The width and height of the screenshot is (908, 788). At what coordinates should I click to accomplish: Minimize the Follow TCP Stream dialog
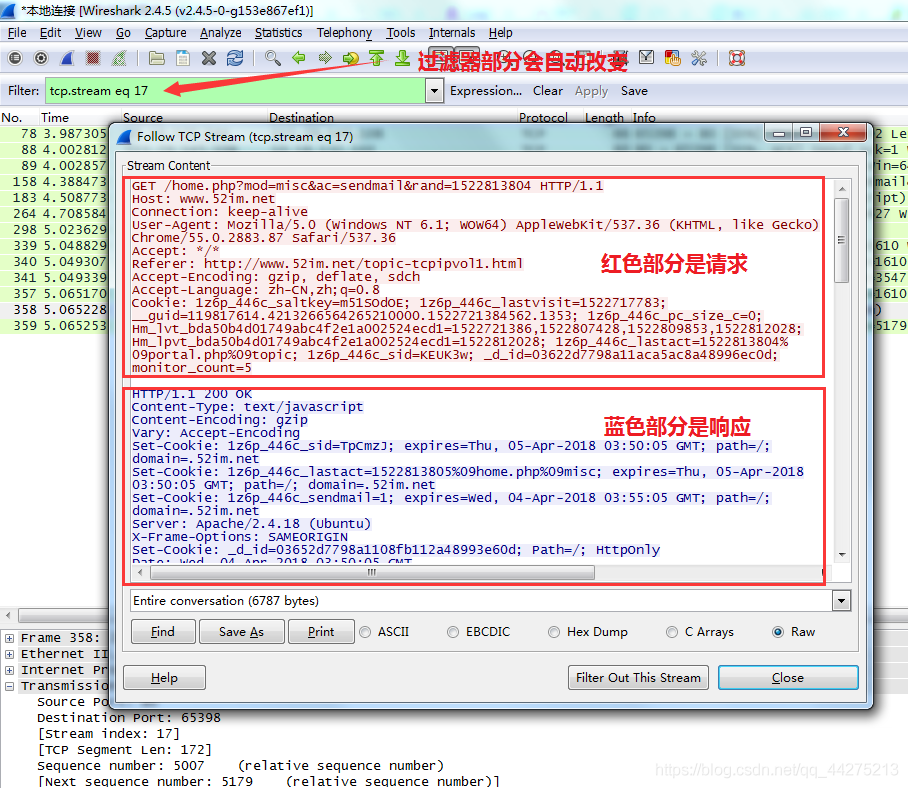(x=779, y=133)
